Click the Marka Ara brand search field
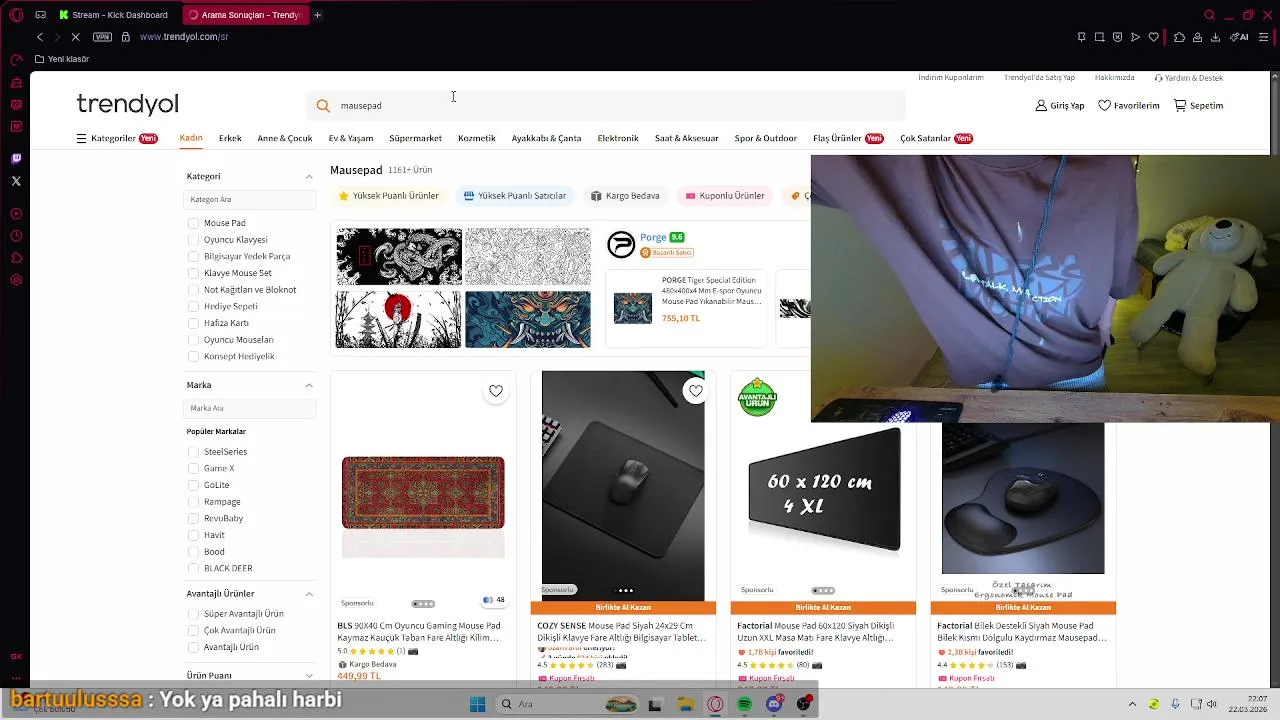The height and width of the screenshot is (720, 1280). 250,408
